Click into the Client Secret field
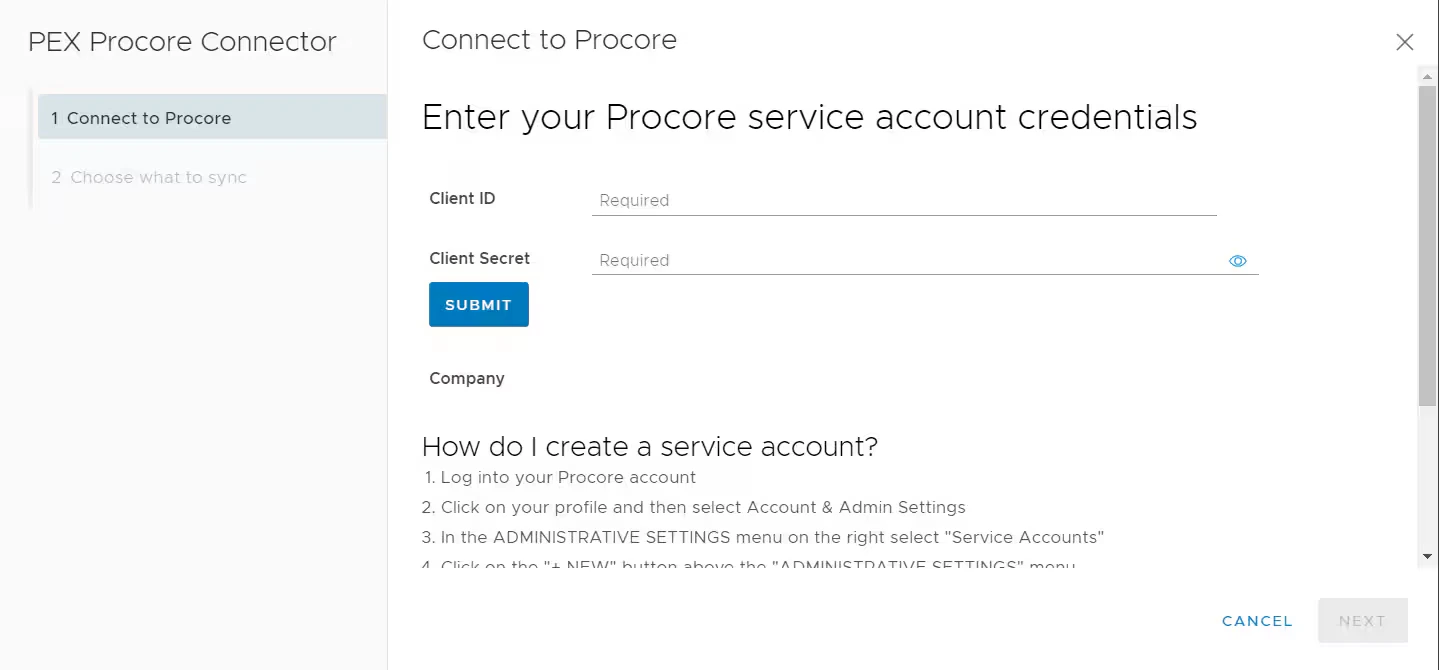 pos(900,260)
